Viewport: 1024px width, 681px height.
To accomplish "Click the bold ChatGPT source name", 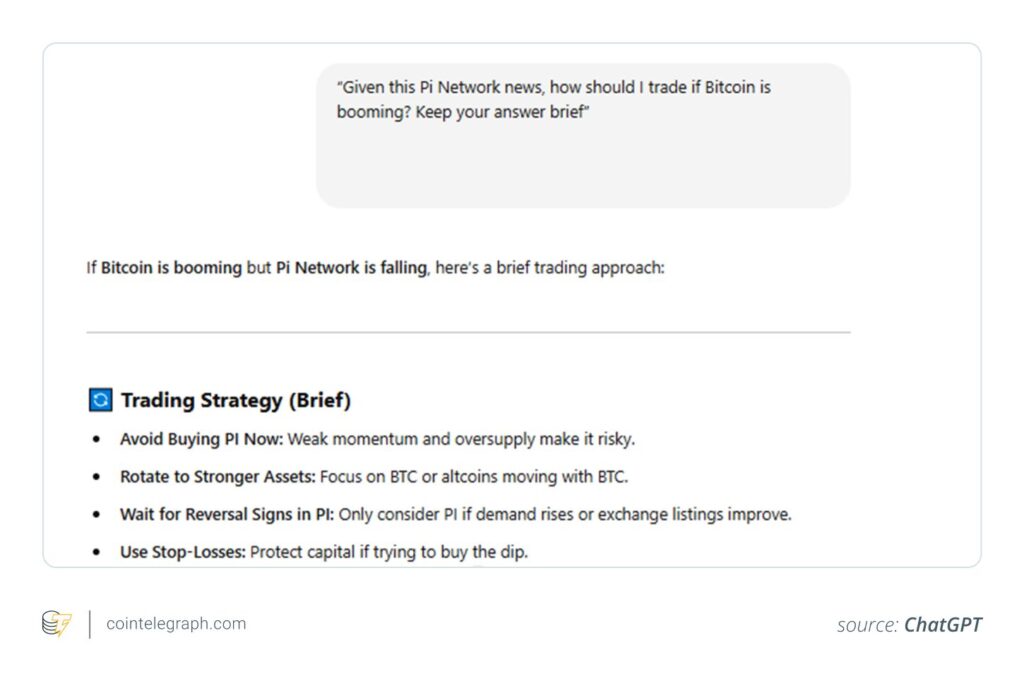I will pyautogui.click(x=943, y=625).
